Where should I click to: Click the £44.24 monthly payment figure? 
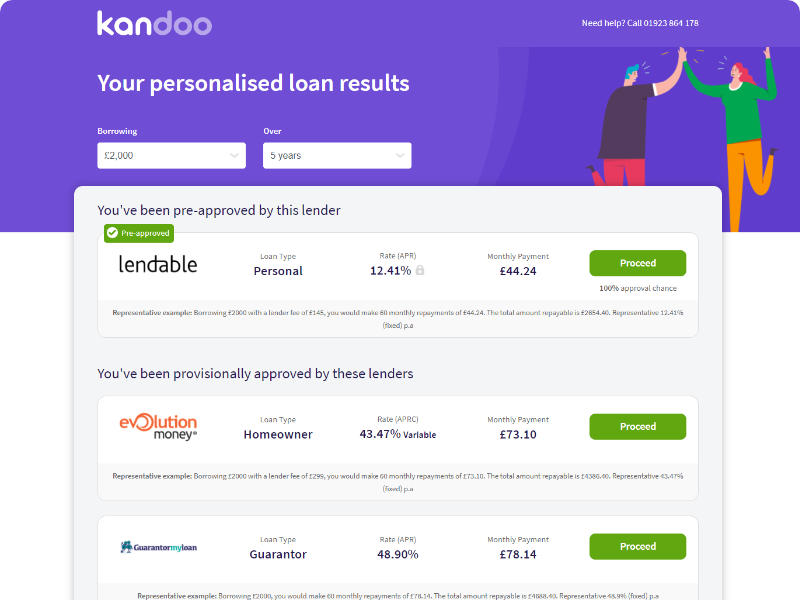518,271
